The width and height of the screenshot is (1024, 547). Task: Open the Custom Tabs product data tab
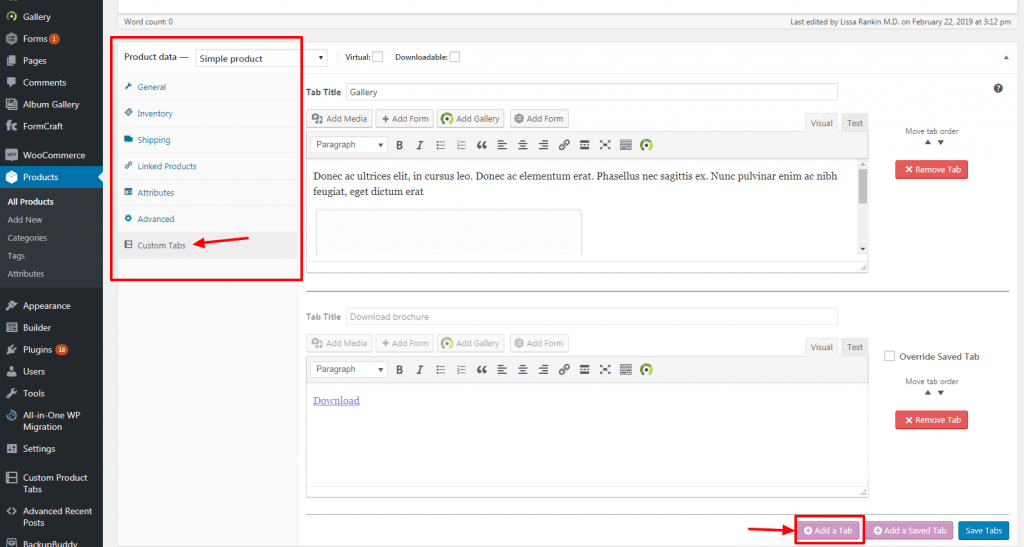[x=161, y=245]
